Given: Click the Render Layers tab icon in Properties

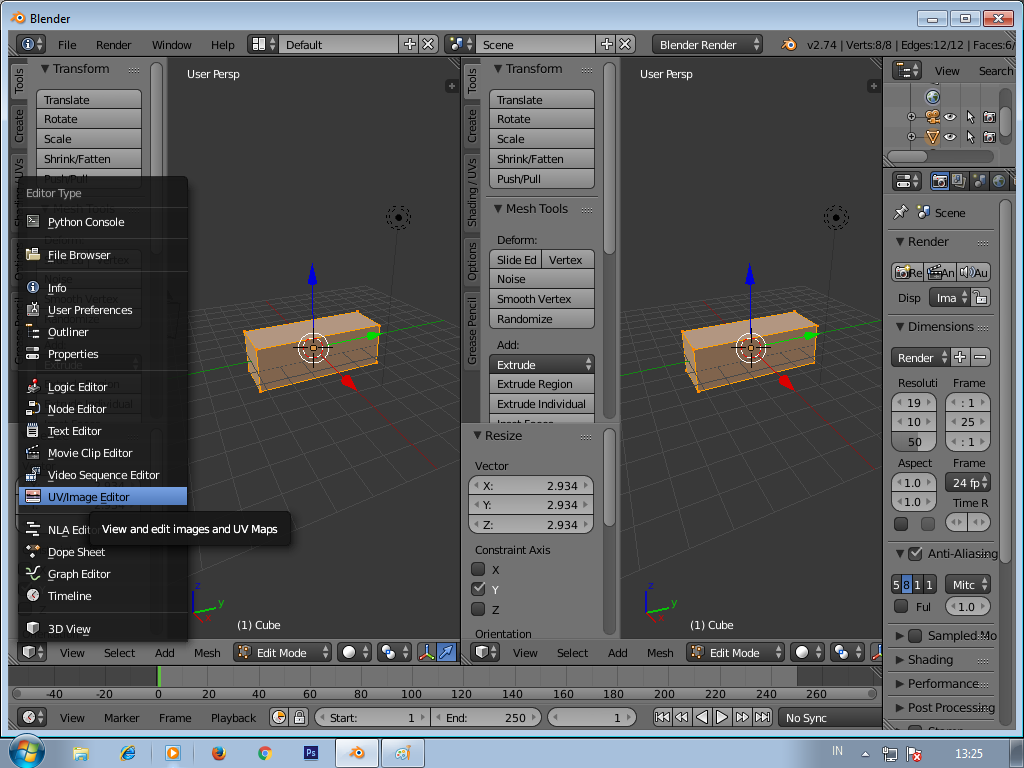Looking at the screenshot, I should point(958,180).
